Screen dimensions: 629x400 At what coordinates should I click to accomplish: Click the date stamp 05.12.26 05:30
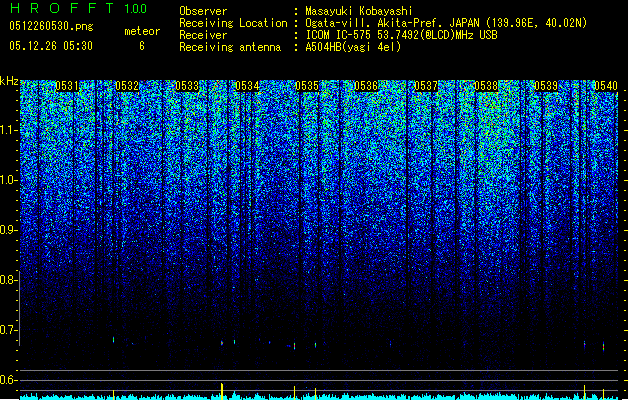pos(51,46)
